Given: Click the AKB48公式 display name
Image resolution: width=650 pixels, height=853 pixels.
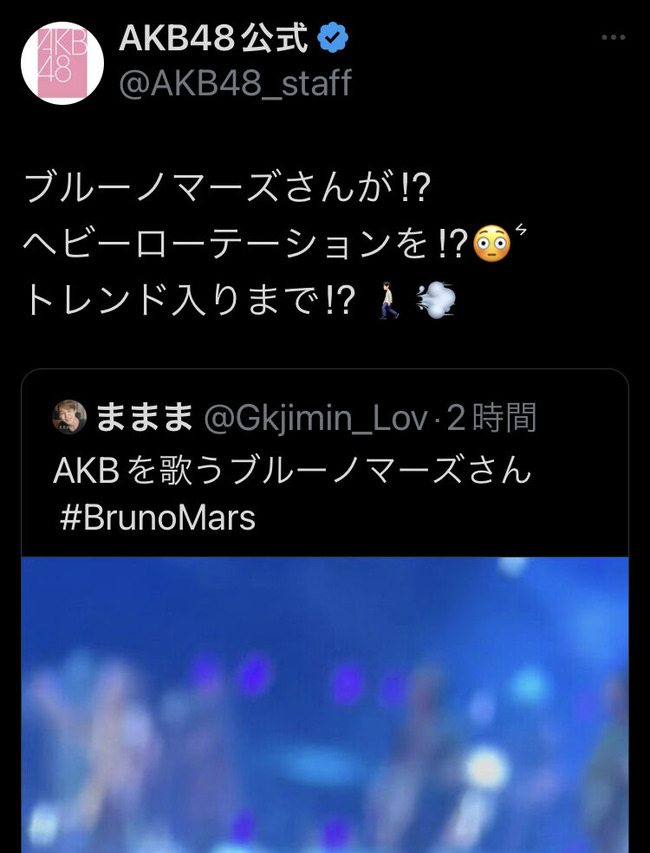Looking at the screenshot, I should [x=213, y=39].
